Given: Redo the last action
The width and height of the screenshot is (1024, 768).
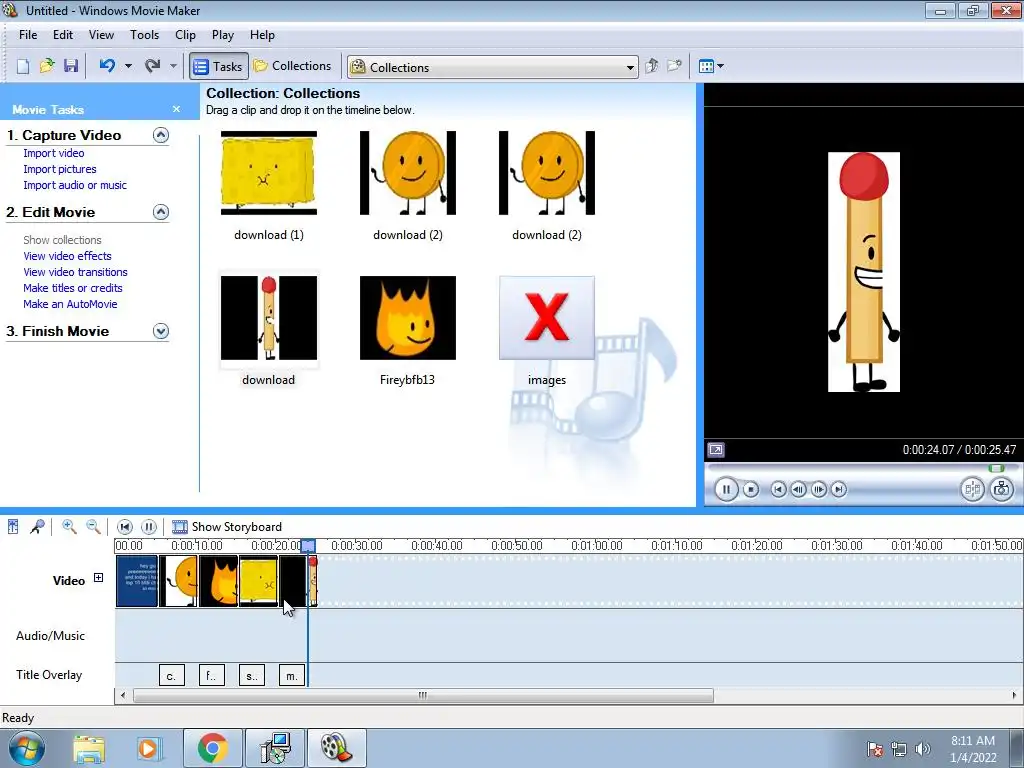Looking at the screenshot, I should pyautogui.click(x=153, y=66).
